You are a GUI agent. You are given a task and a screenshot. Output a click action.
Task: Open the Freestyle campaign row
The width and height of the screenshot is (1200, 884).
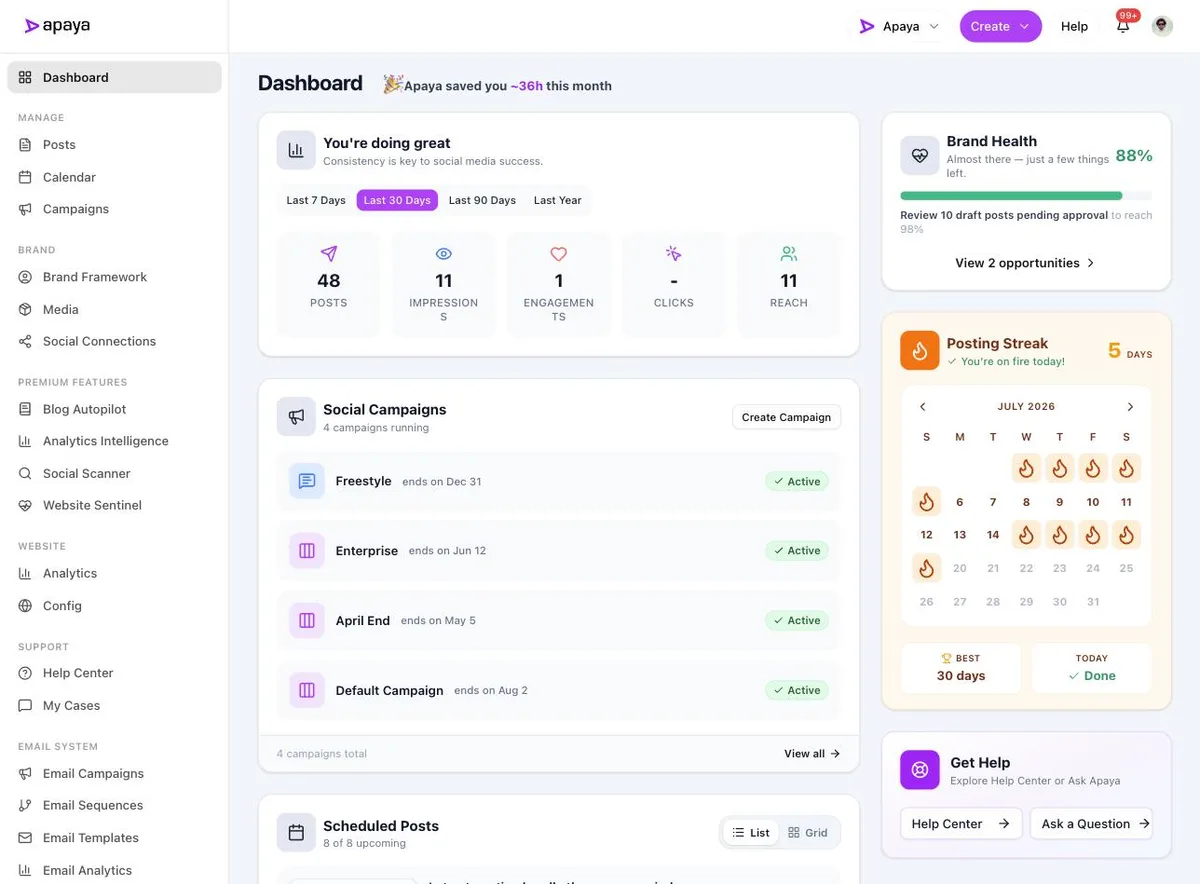(x=559, y=481)
